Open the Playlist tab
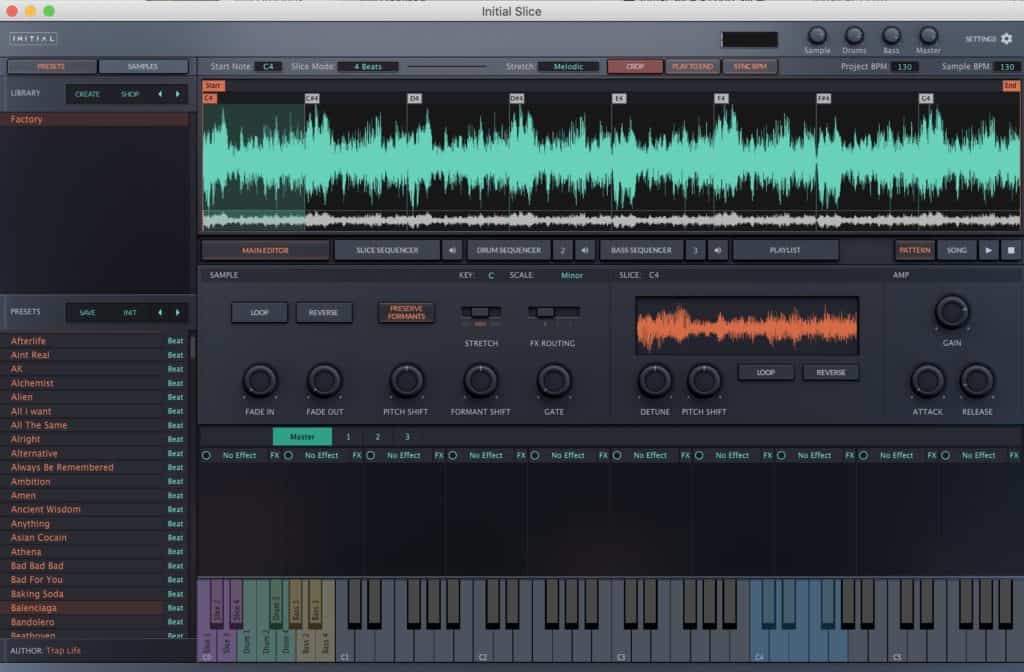Image resolution: width=1024 pixels, height=672 pixels. click(x=785, y=250)
